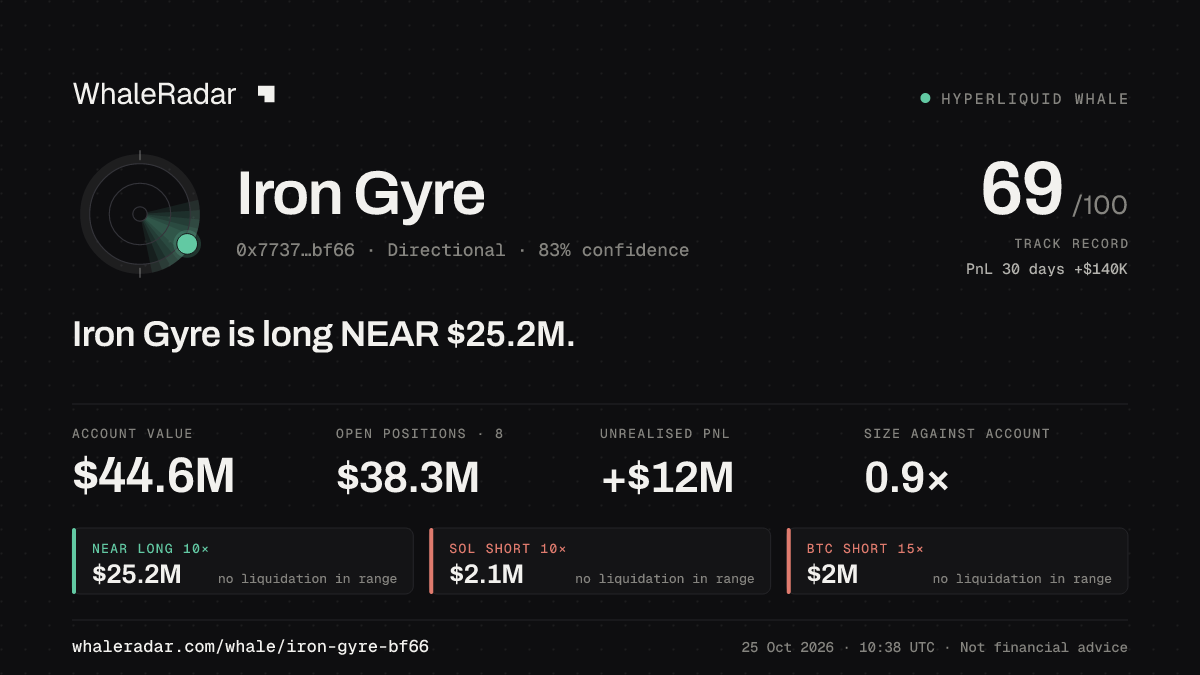Click the $25.2M amount in the NEAR card

(137, 574)
